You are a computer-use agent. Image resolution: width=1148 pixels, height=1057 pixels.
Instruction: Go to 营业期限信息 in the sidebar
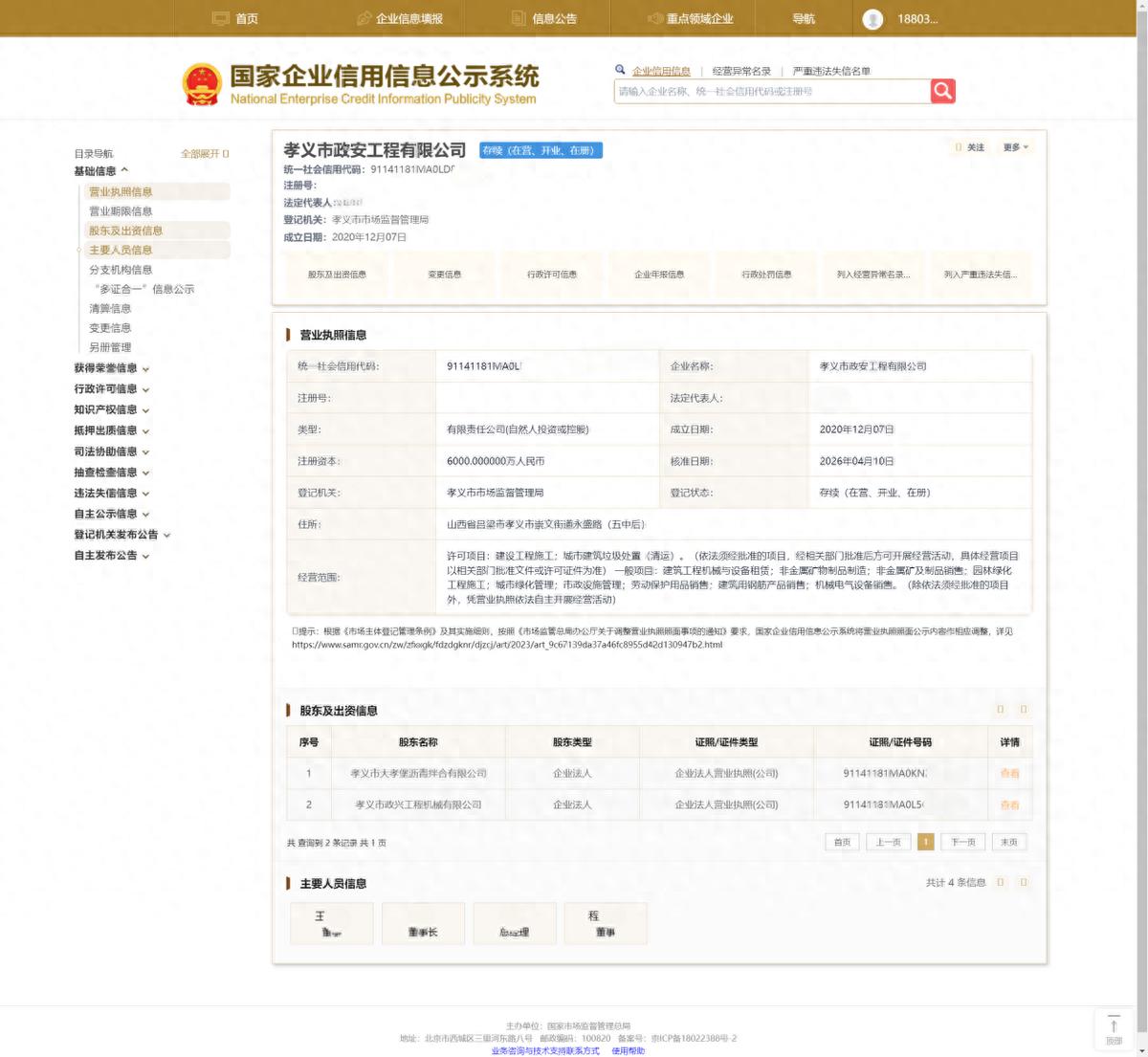(121, 211)
